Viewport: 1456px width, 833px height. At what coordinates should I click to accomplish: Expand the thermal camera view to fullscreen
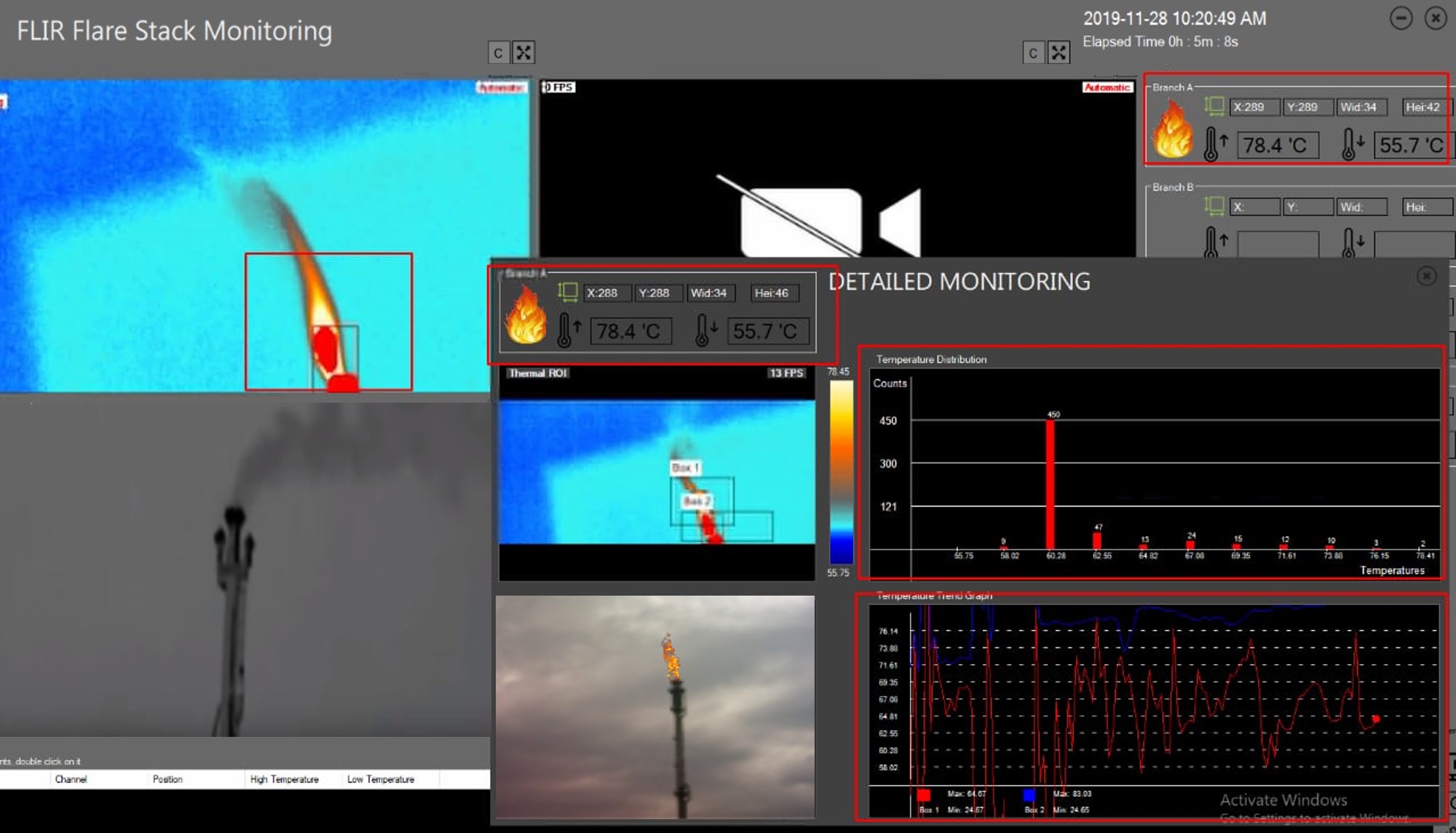coord(523,52)
